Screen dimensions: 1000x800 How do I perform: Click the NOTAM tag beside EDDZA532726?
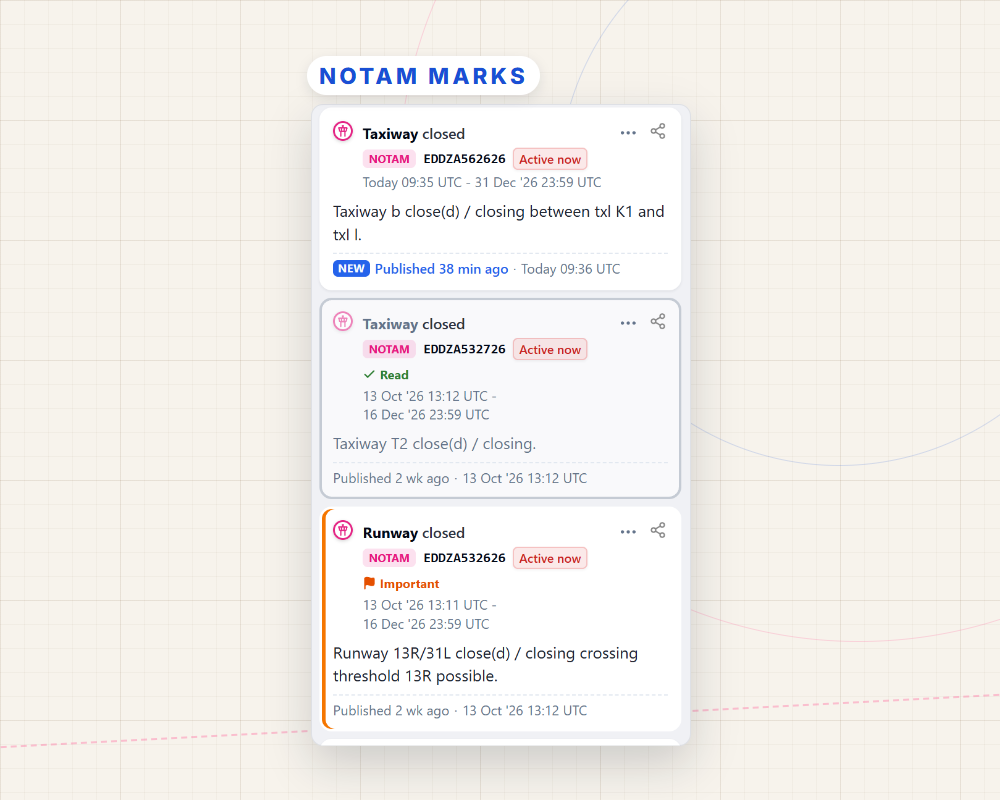389,349
